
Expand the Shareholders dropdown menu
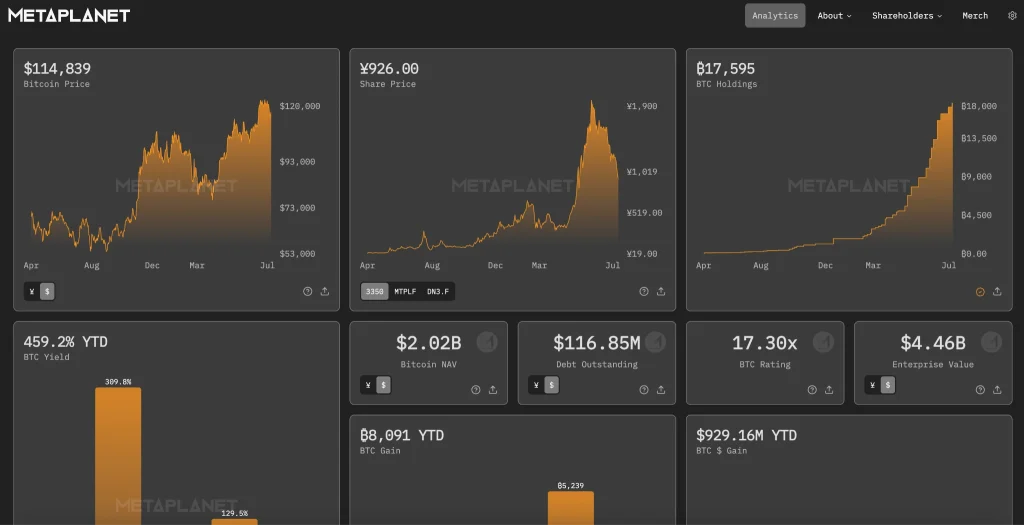906,16
